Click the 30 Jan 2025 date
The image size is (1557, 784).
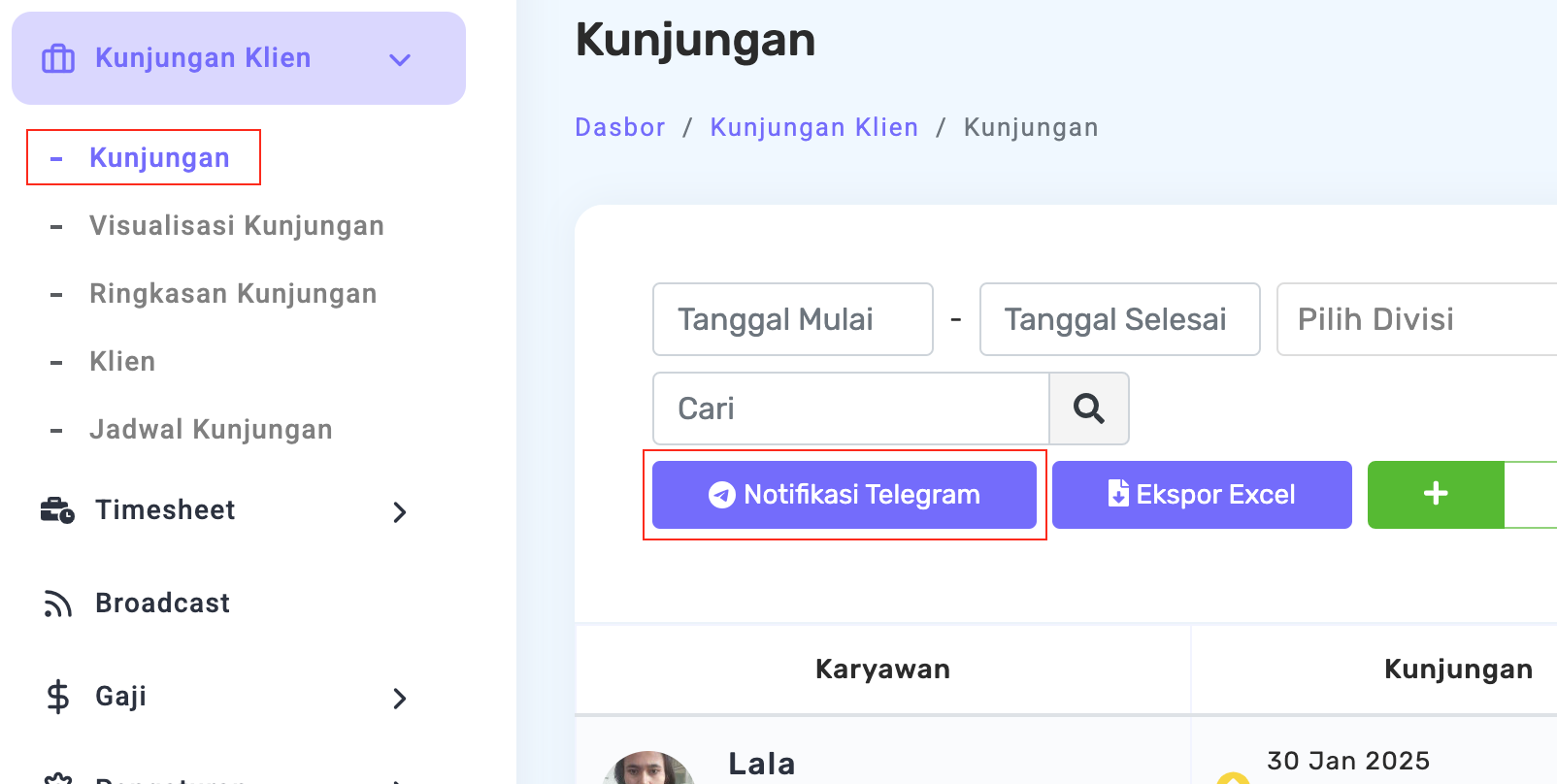click(1348, 761)
